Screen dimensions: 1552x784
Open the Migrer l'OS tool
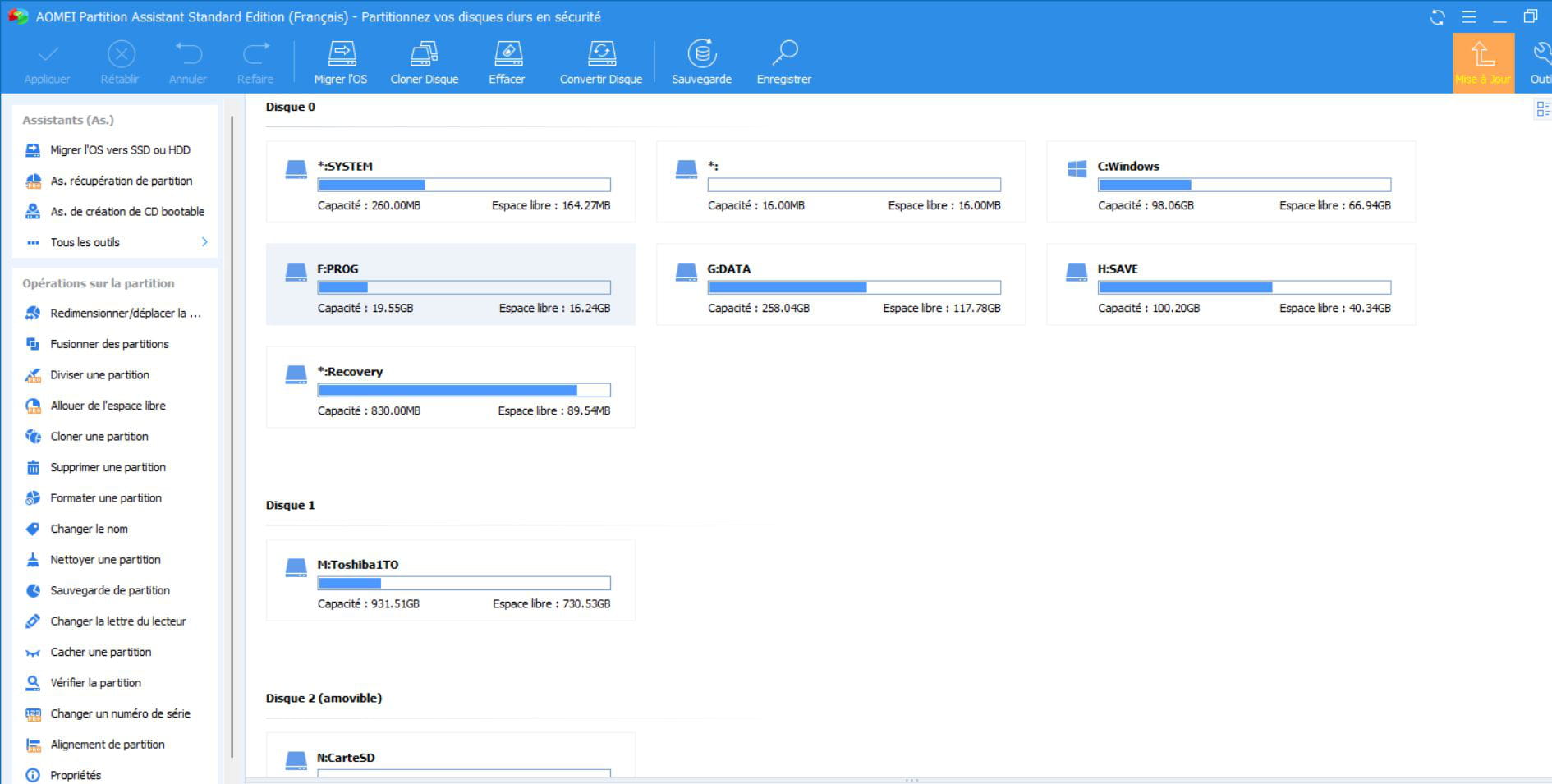(x=341, y=62)
